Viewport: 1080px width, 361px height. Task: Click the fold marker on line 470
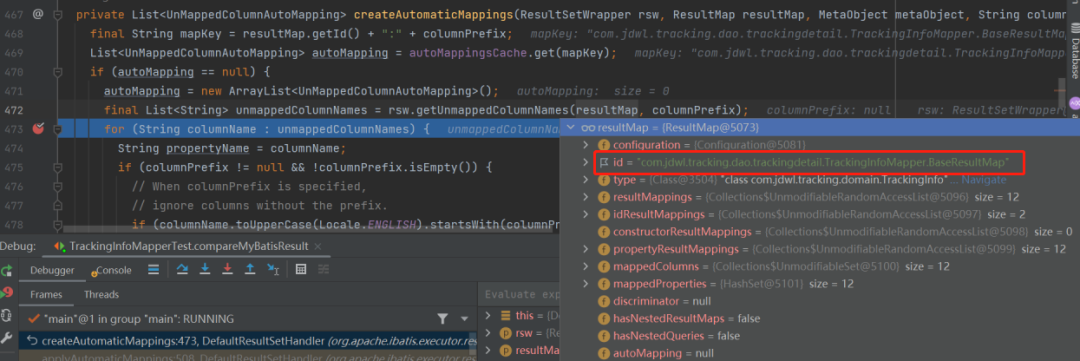59,72
